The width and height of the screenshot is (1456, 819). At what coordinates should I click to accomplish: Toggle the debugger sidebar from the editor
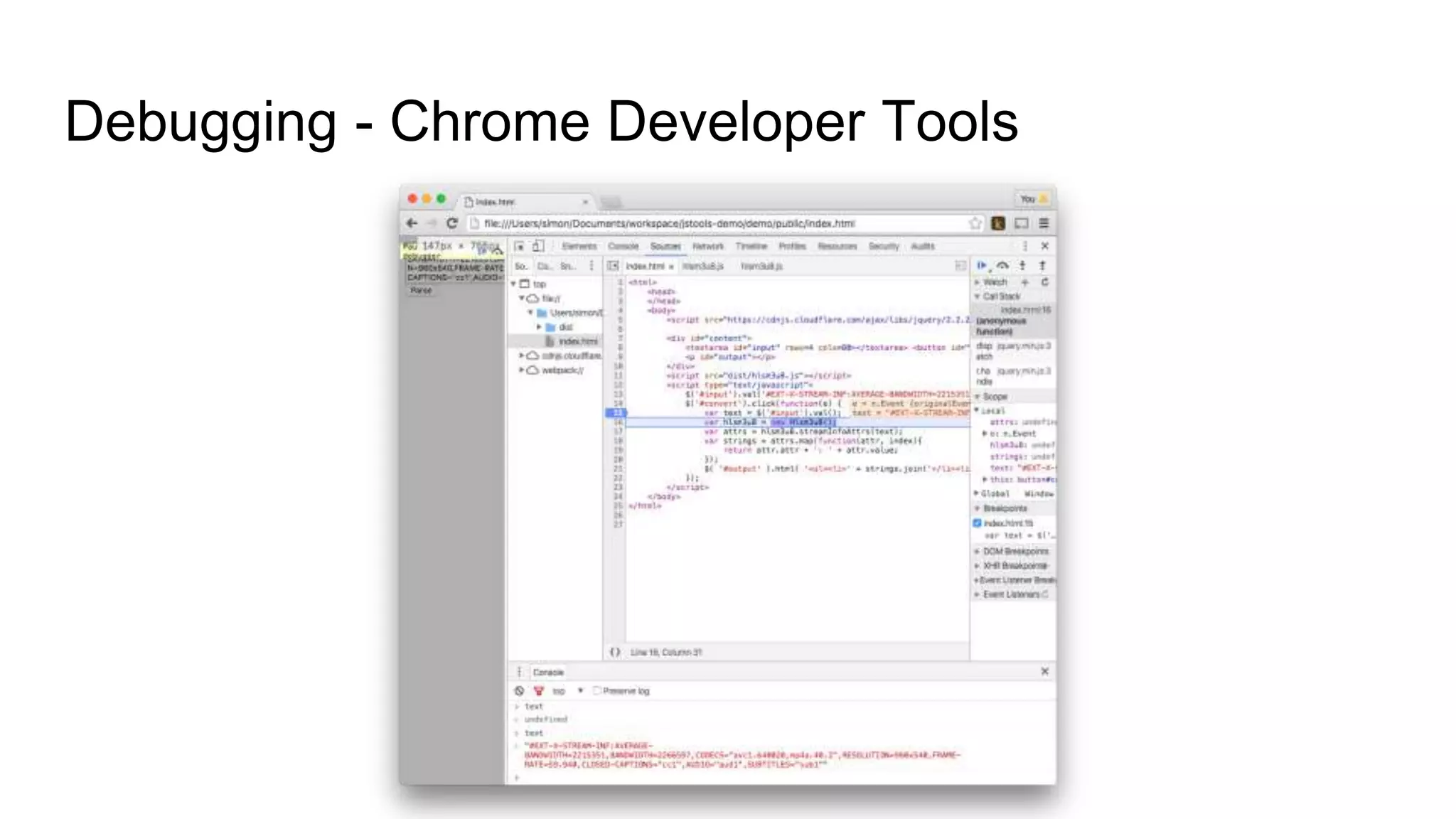coord(960,266)
